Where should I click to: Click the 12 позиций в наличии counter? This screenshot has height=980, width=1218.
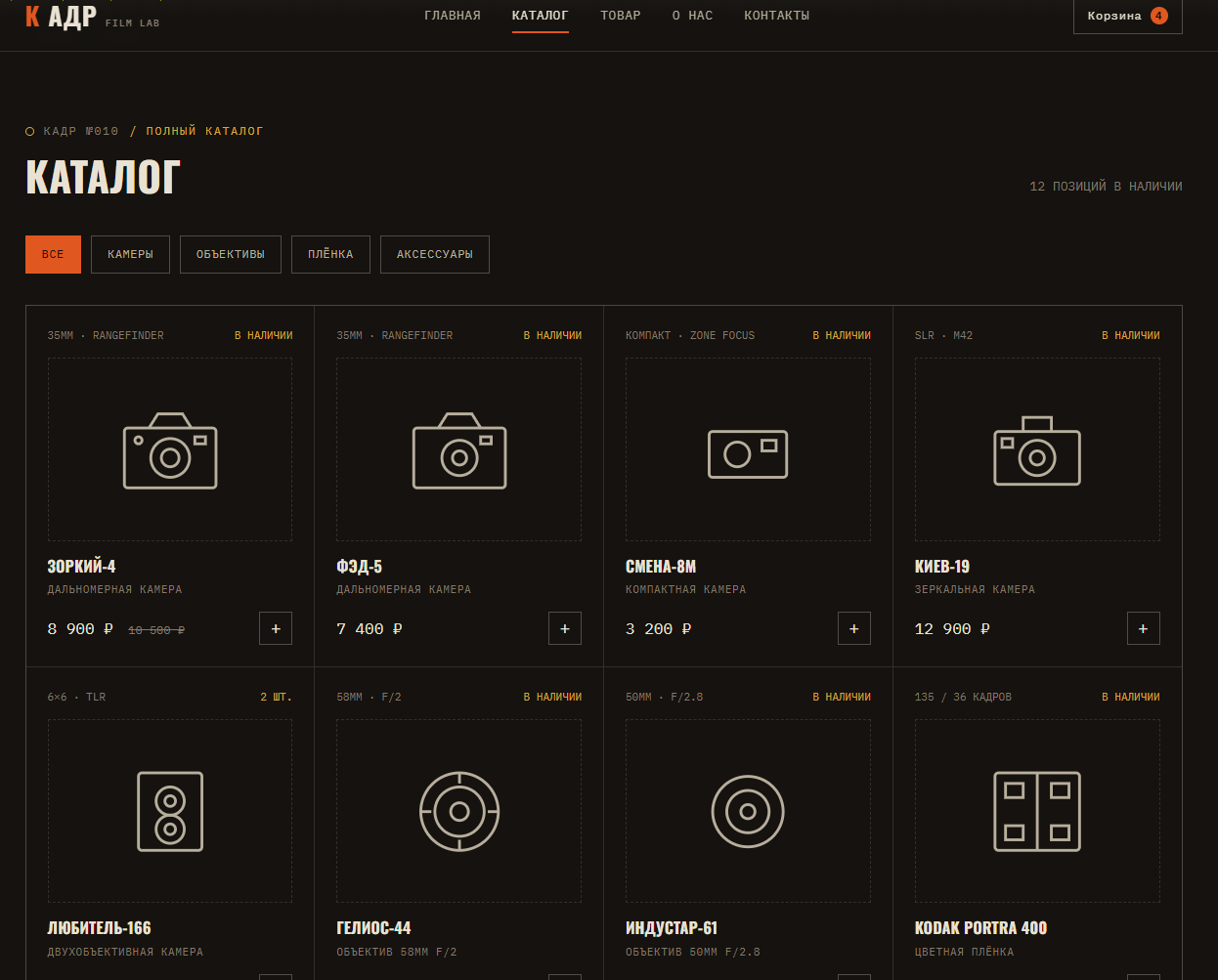click(x=1106, y=186)
